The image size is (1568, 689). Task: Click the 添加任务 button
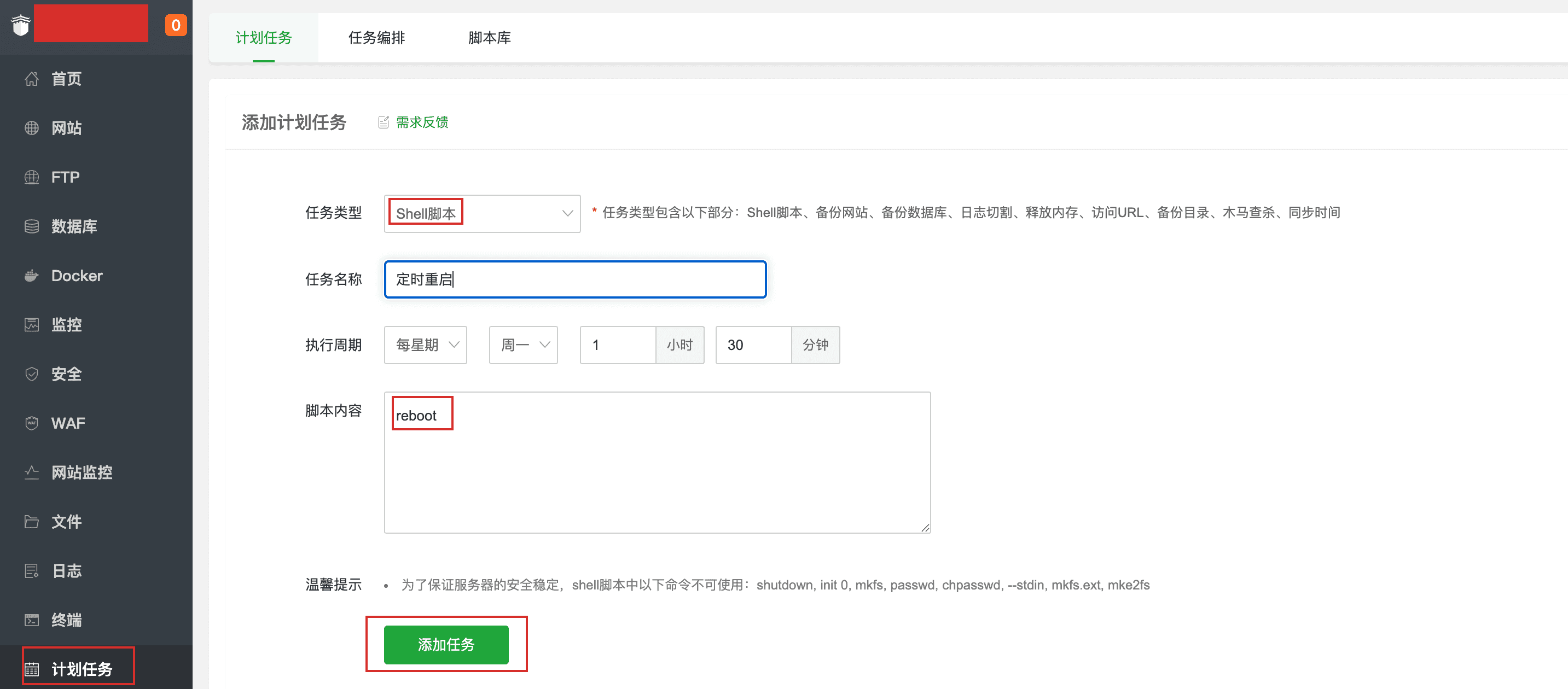coord(446,645)
